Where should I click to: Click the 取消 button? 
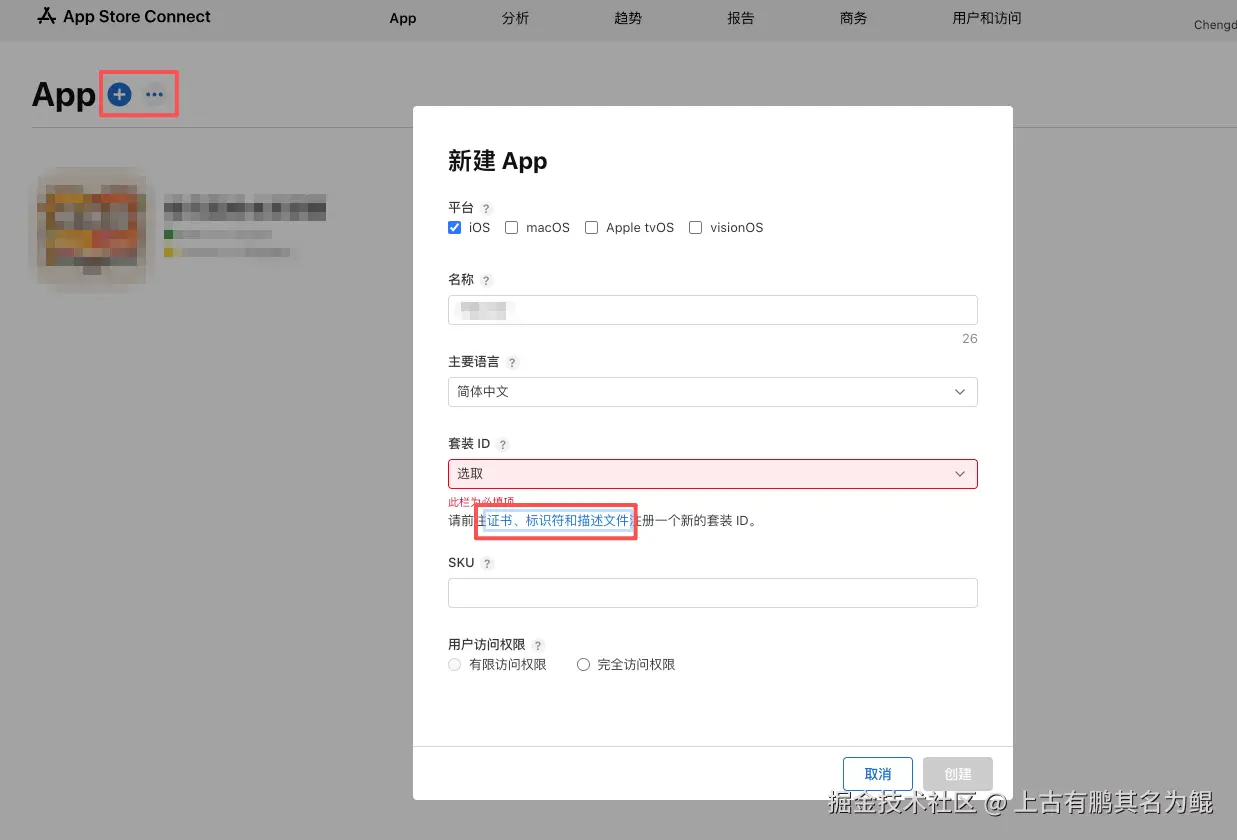878,774
